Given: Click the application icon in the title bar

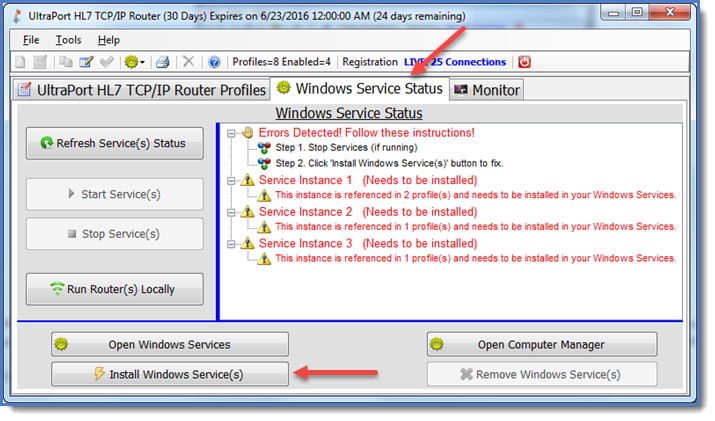Looking at the screenshot, I should (17, 16).
